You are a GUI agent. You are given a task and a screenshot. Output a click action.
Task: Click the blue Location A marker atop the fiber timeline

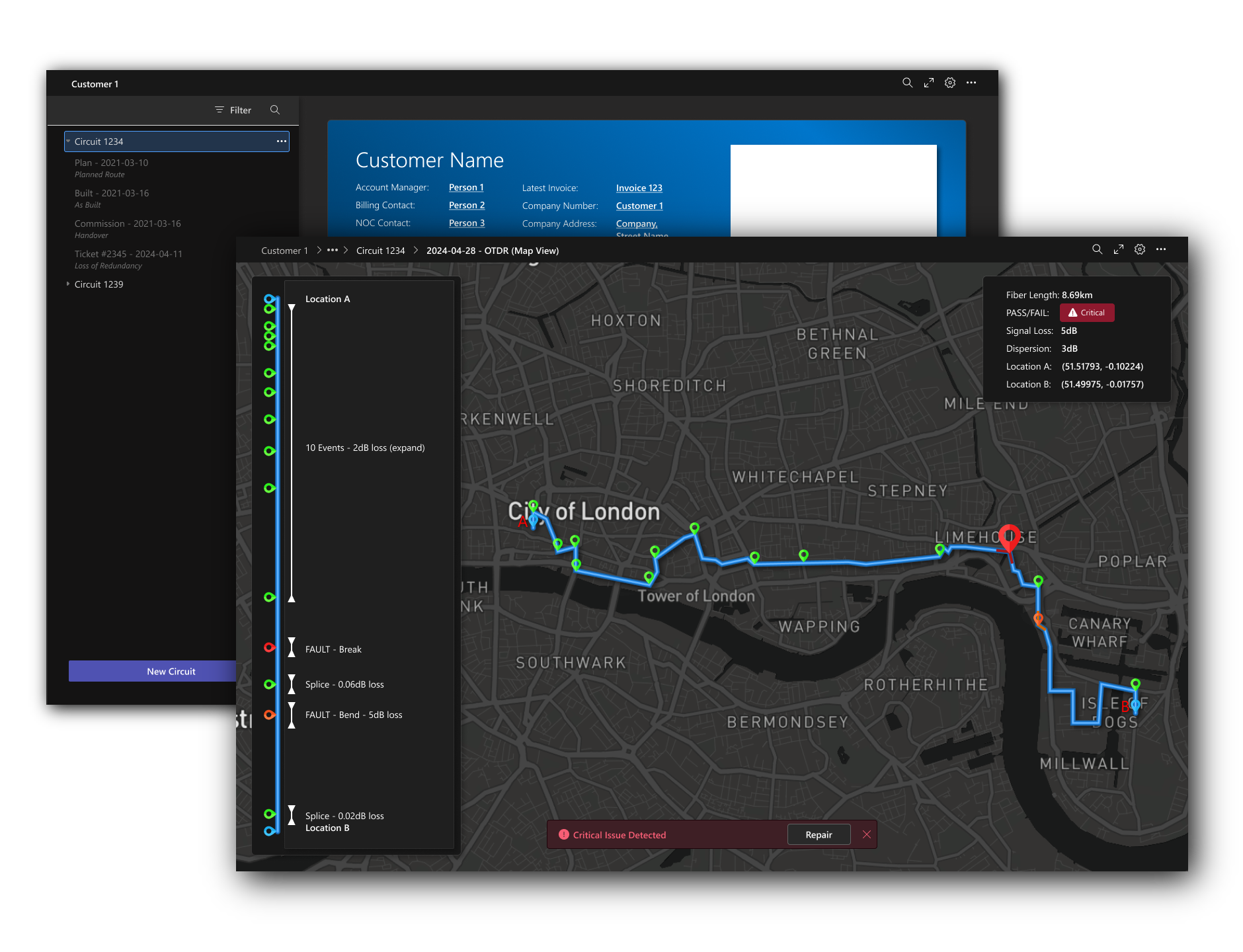(x=269, y=299)
